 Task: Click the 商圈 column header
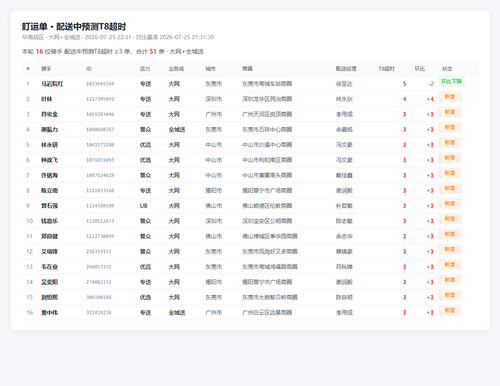pyautogui.click(x=247, y=69)
